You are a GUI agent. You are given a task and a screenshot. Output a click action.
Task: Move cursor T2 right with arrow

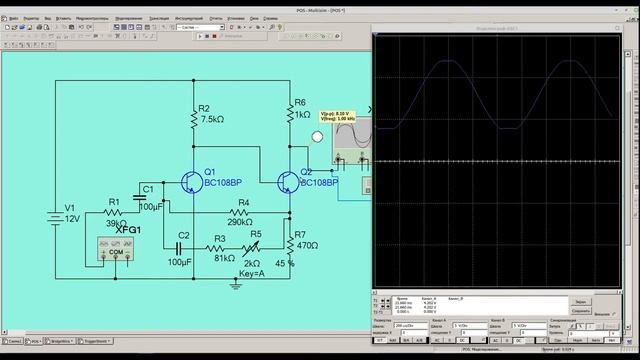pos(388,306)
